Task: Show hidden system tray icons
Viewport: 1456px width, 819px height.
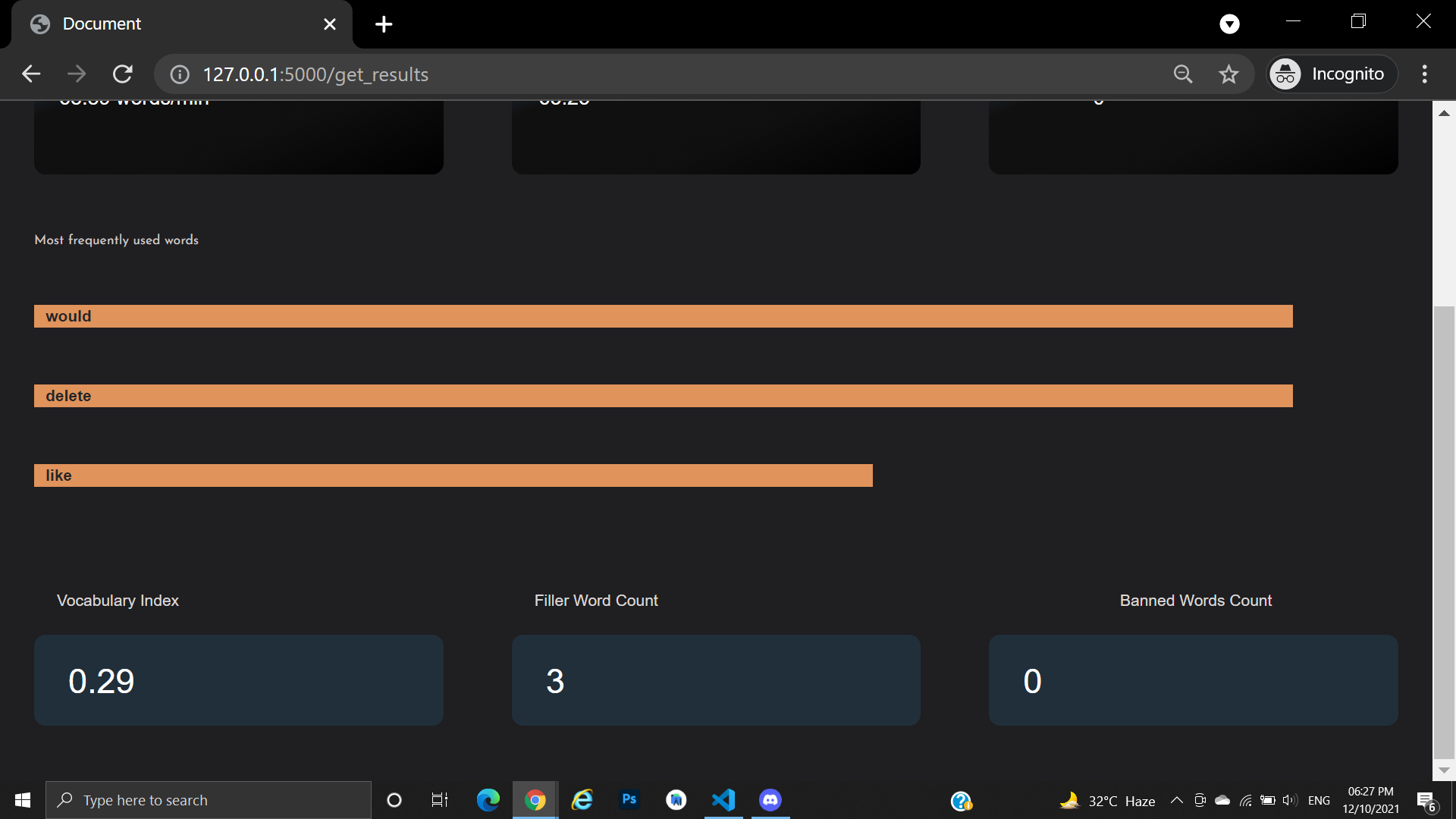Action: [1176, 800]
